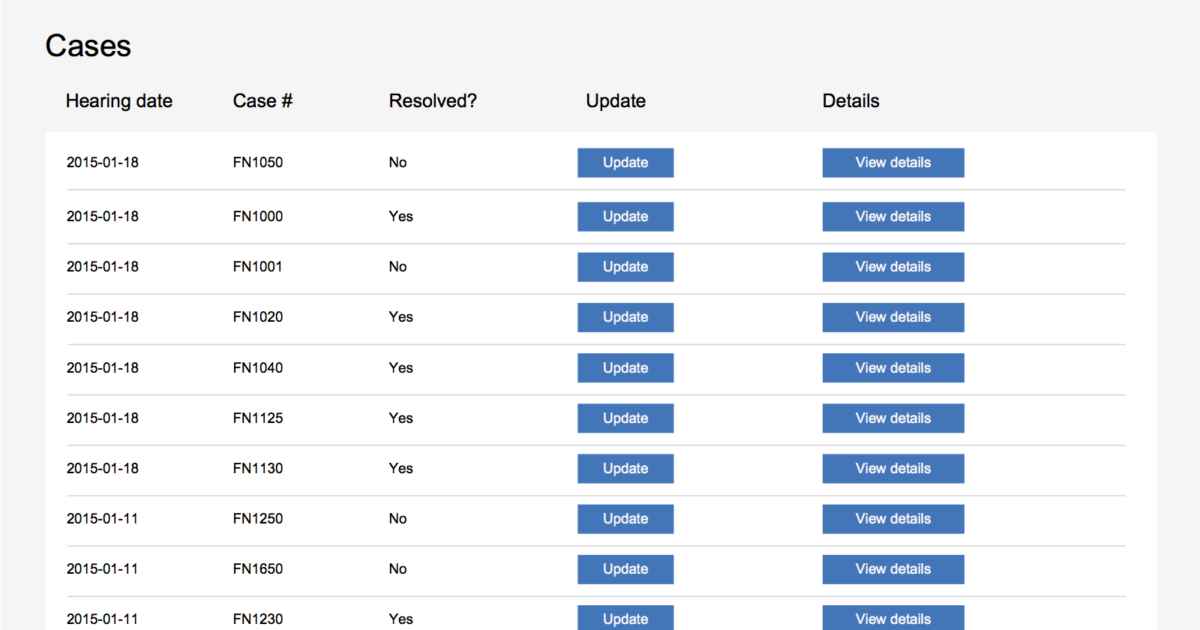Update case FN1250
1200x630 pixels.
coord(625,519)
